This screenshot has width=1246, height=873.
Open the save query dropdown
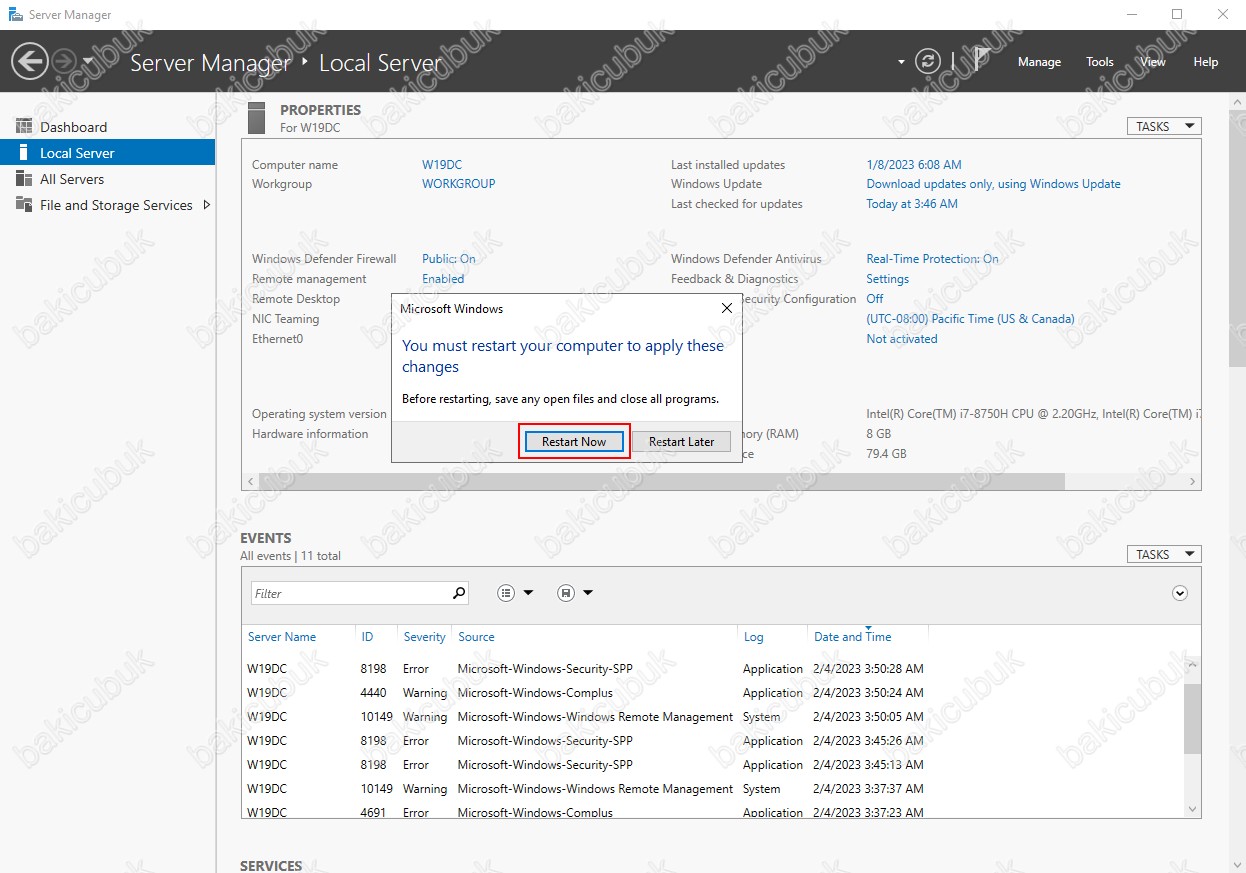click(575, 593)
